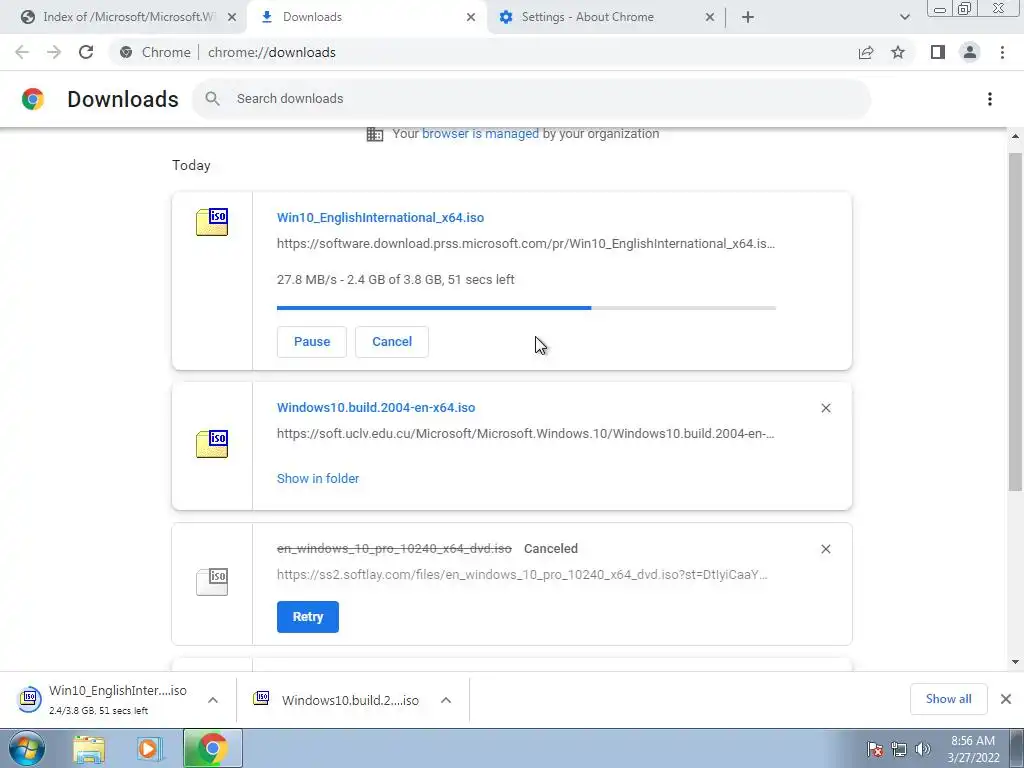Image resolution: width=1024 pixels, height=768 pixels.
Task: Pause the Win10_EnglishInternational download
Action: (x=312, y=342)
